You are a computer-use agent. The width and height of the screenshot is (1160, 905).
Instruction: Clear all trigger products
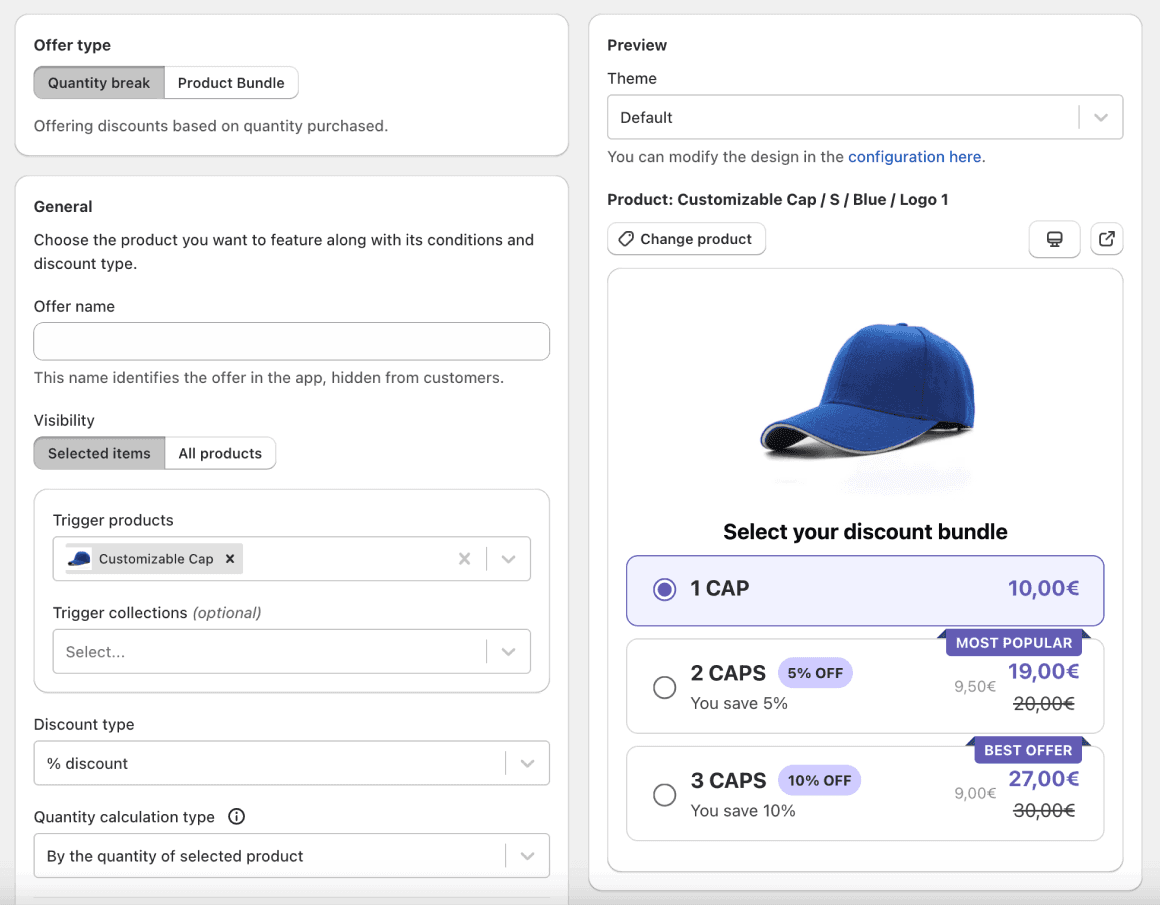[465, 559]
